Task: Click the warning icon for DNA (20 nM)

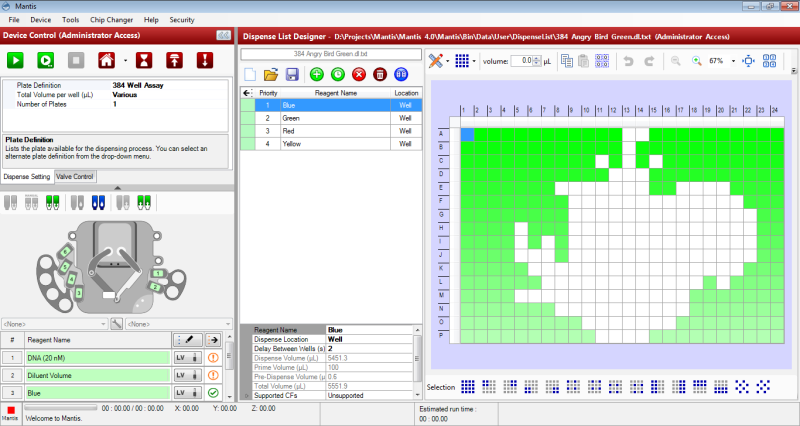Action: [x=213, y=358]
